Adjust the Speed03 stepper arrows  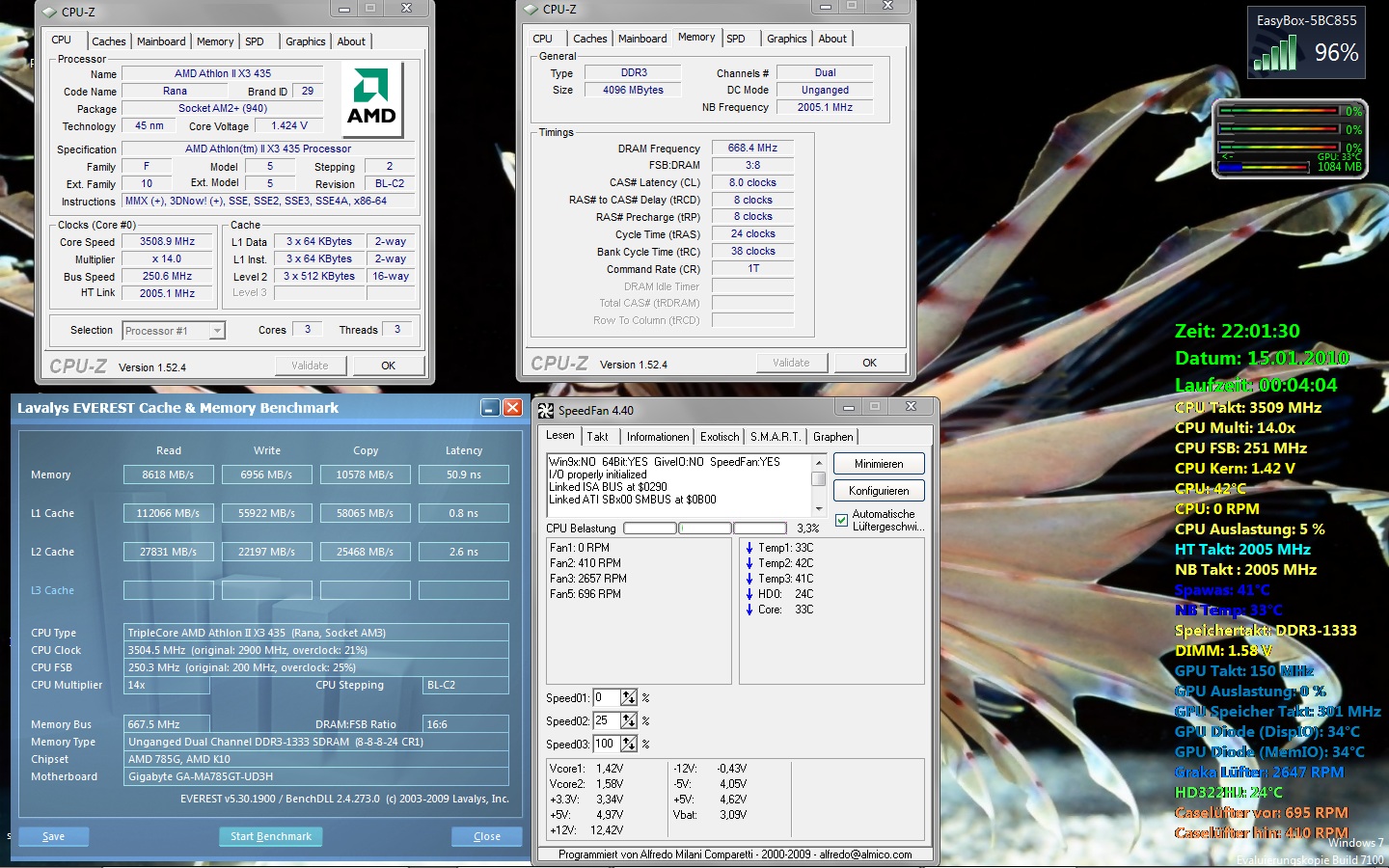pos(629,744)
